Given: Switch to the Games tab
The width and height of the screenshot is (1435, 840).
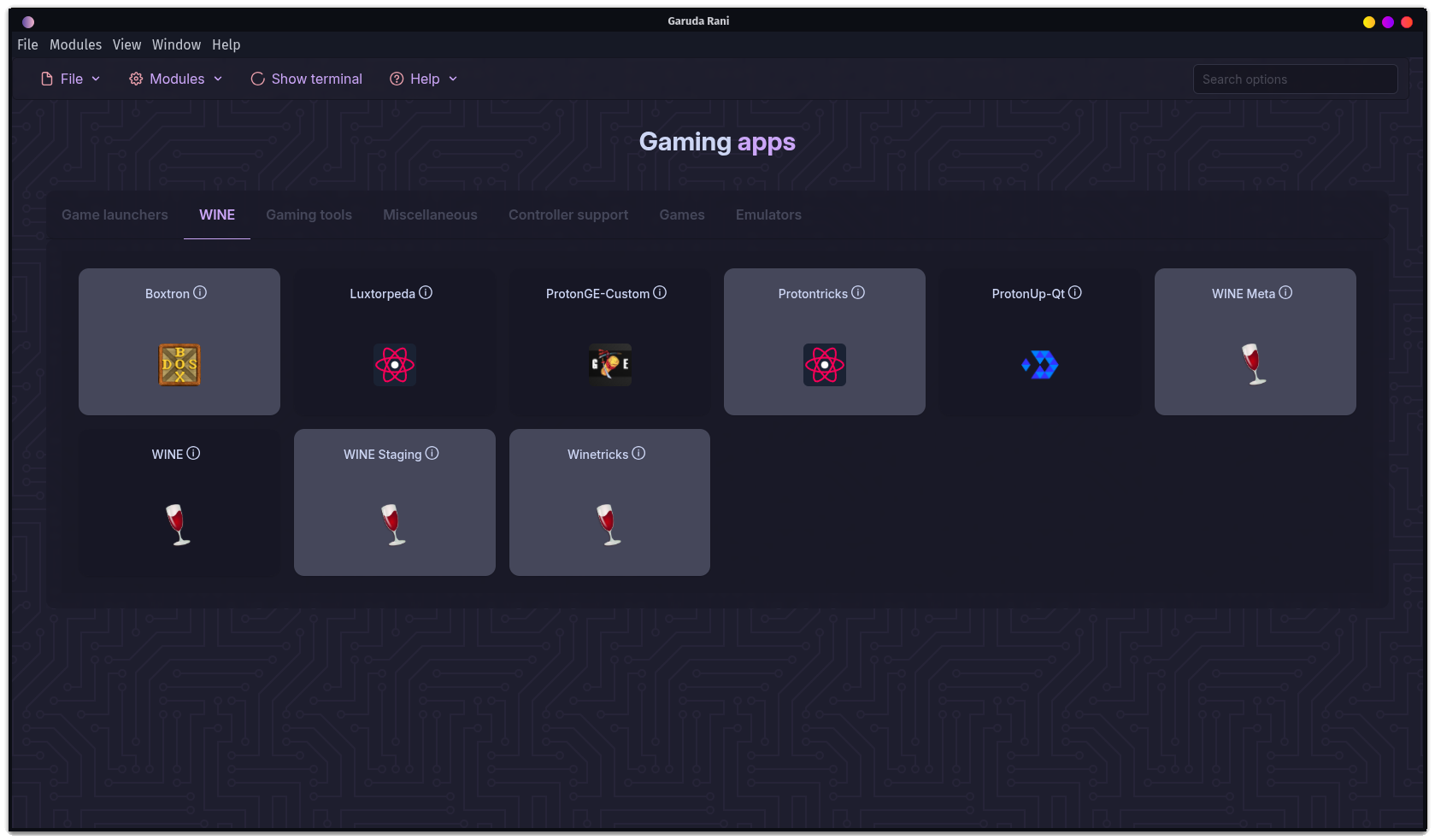Looking at the screenshot, I should pos(682,214).
